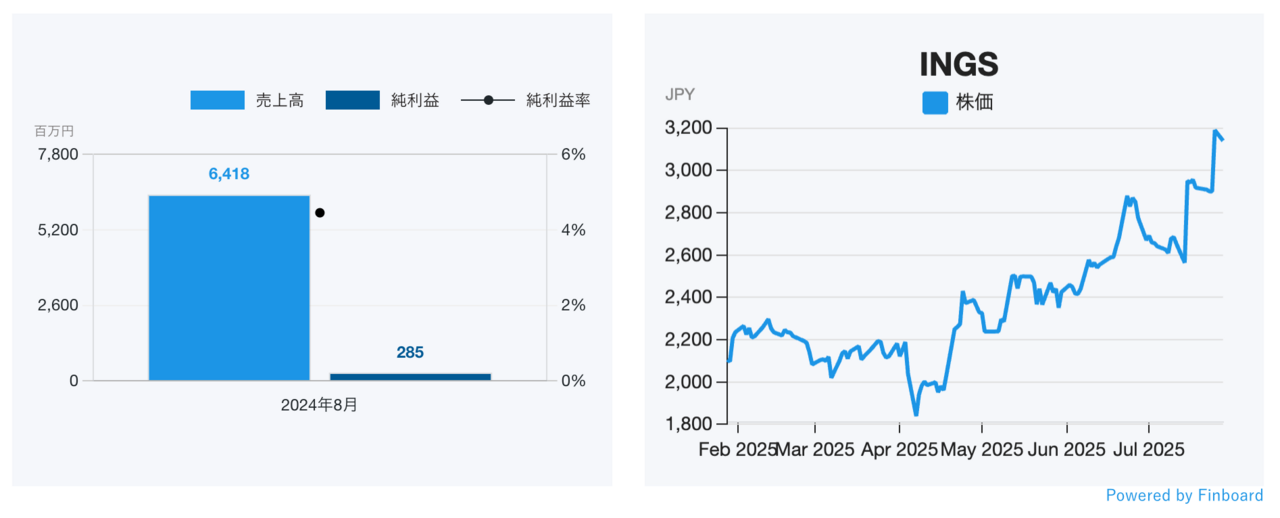Click the 285 value label
This screenshot has width=1280, height=518.
pos(410,352)
